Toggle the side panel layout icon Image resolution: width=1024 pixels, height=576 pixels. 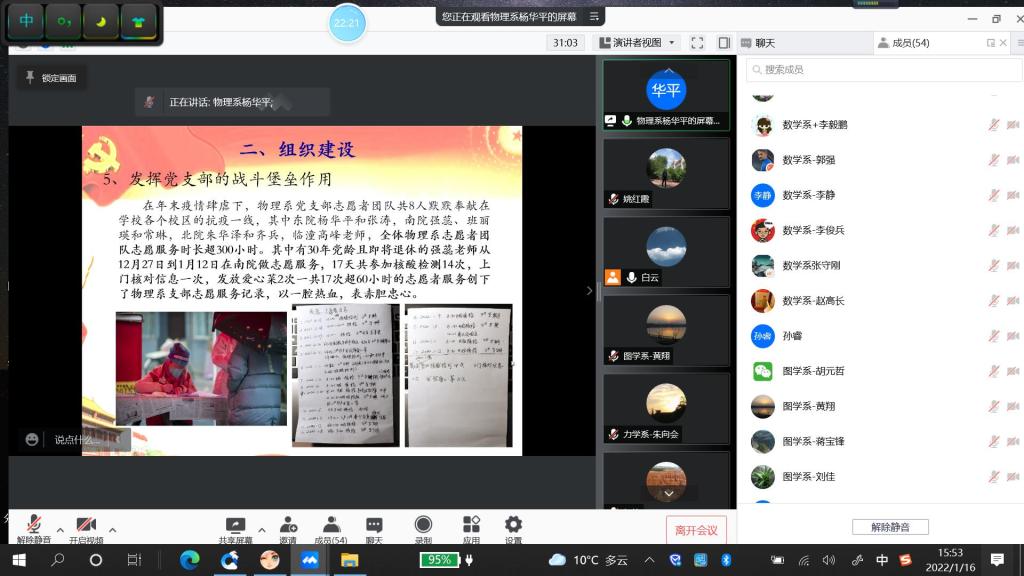(721, 43)
